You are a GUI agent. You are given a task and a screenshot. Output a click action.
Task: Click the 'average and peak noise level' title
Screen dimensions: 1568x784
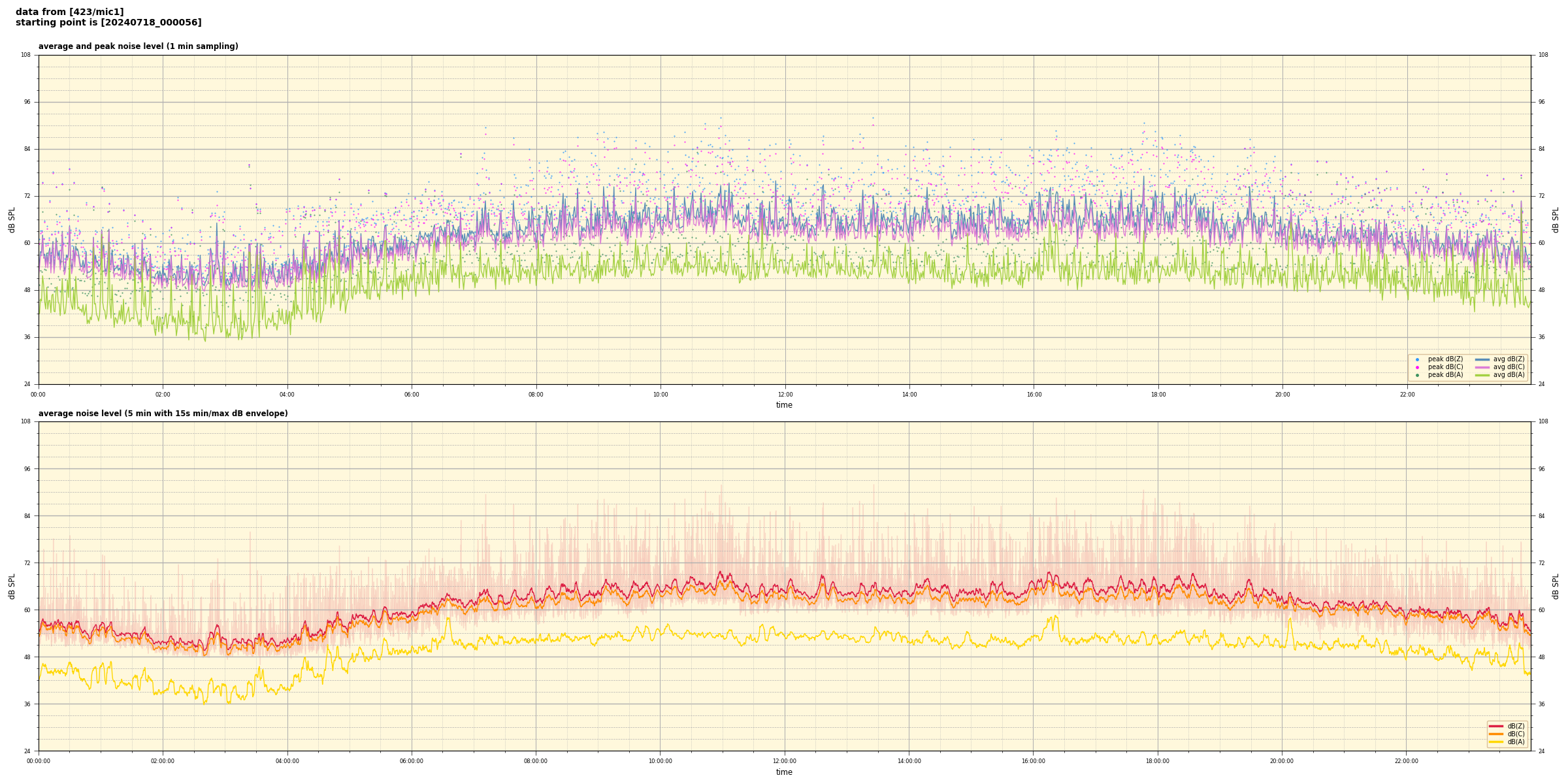138,46
